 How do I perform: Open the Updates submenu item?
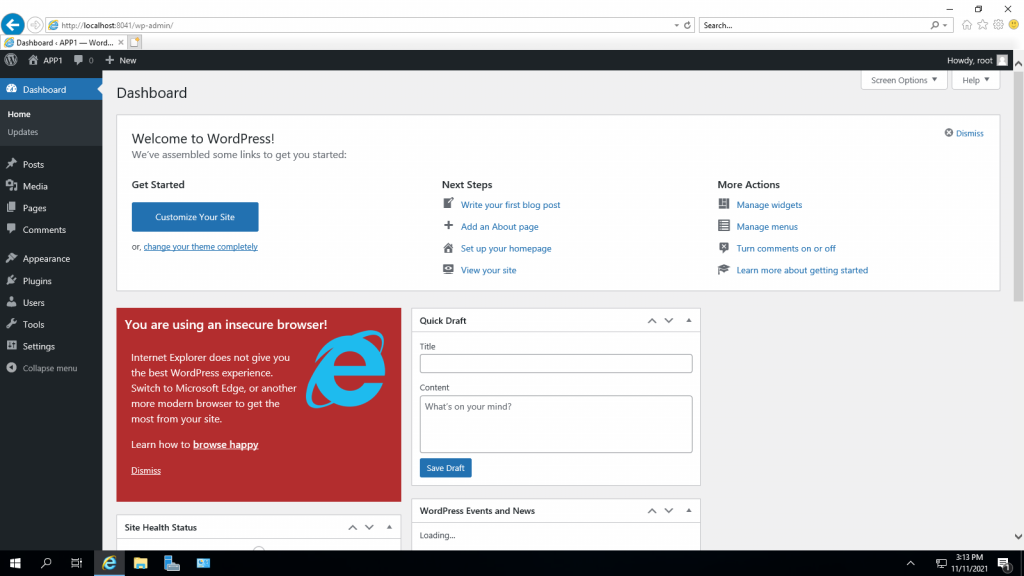[x=23, y=132]
